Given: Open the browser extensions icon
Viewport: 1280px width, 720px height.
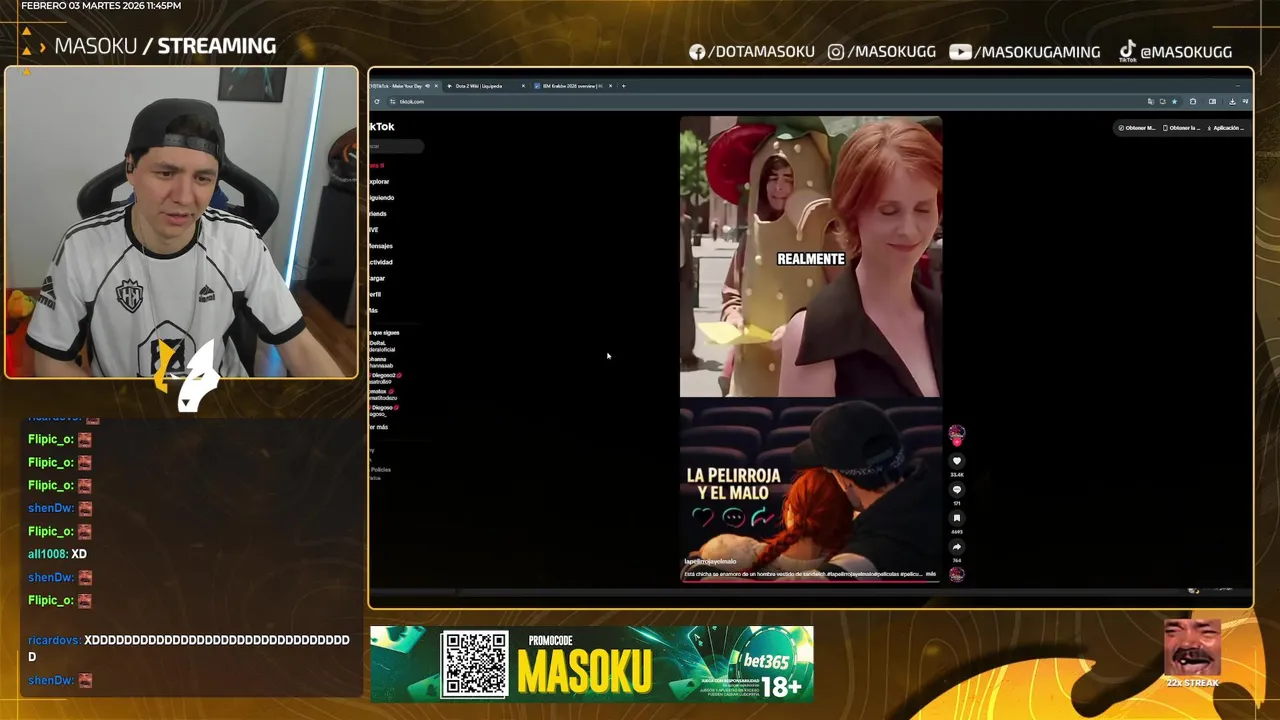Looking at the screenshot, I should pos(1193,101).
